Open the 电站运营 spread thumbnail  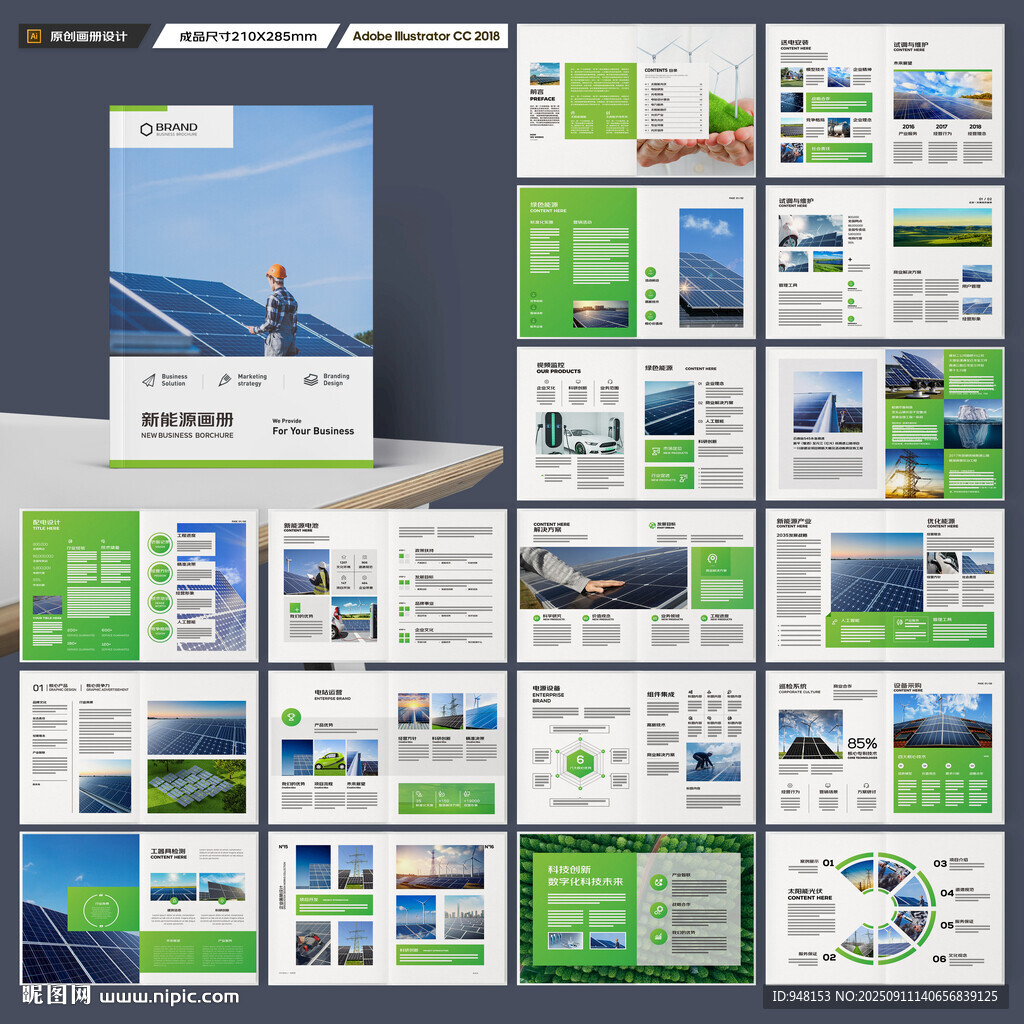(387, 747)
